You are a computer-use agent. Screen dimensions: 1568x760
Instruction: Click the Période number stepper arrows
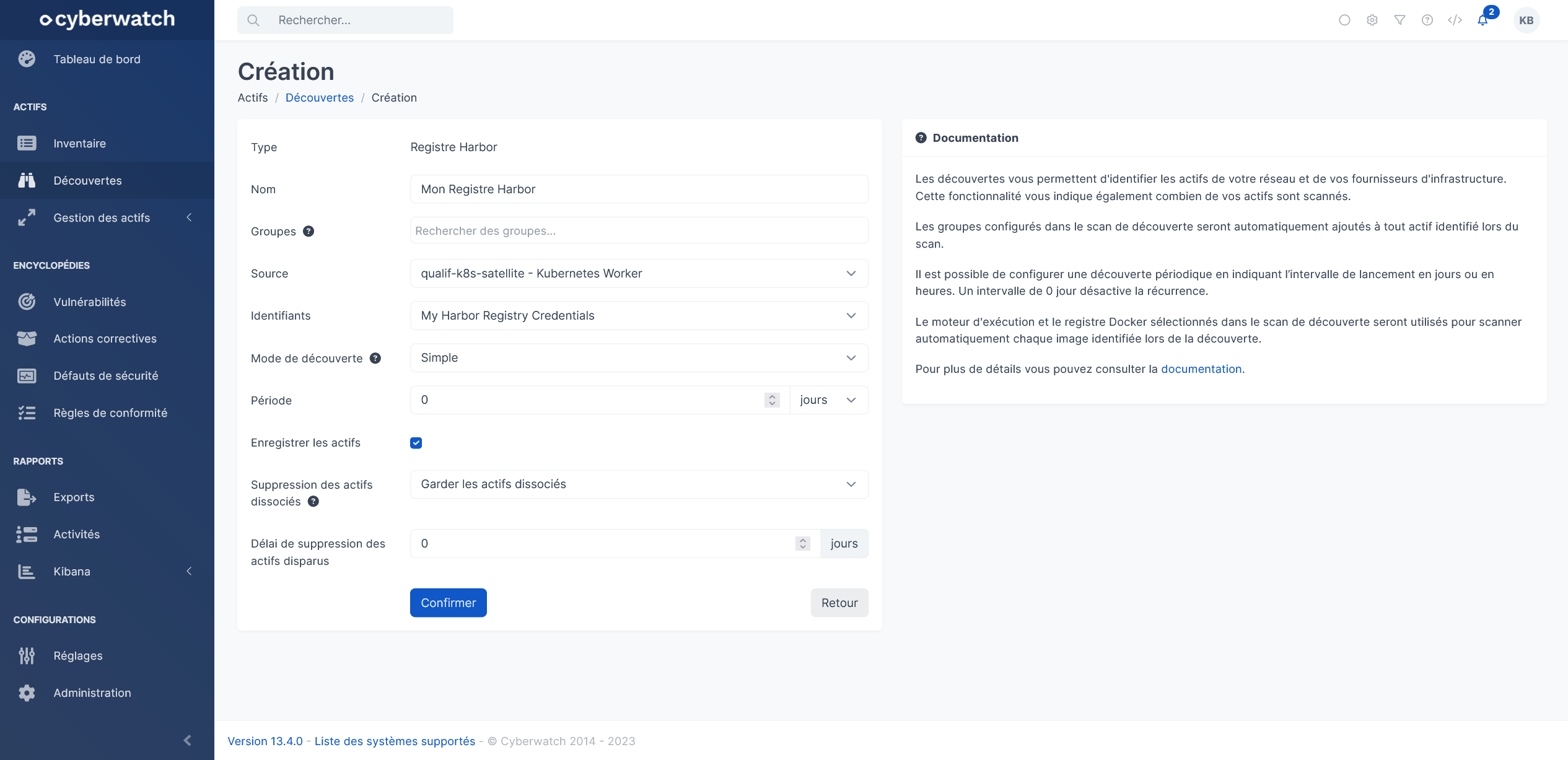772,400
